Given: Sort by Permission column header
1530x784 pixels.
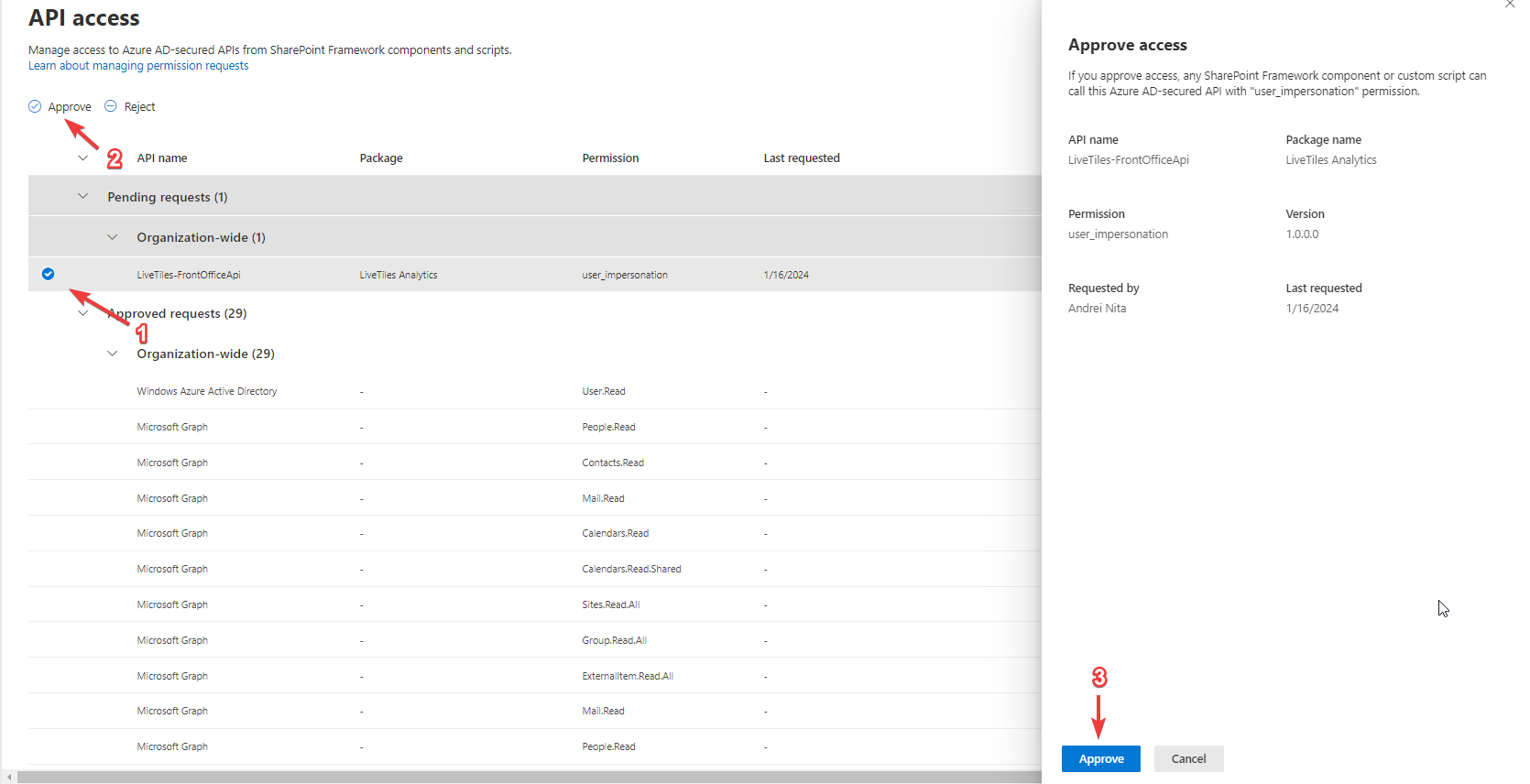Looking at the screenshot, I should point(610,158).
